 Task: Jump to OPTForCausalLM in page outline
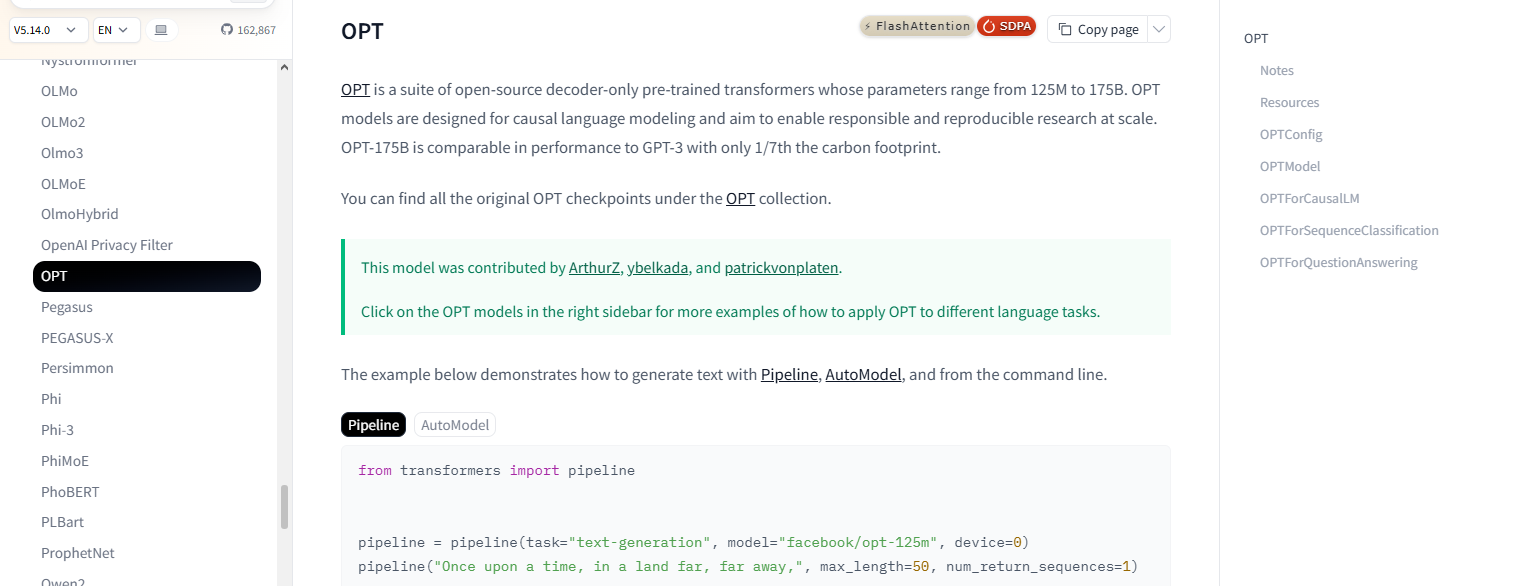pyautogui.click(x=1309, y=198)
